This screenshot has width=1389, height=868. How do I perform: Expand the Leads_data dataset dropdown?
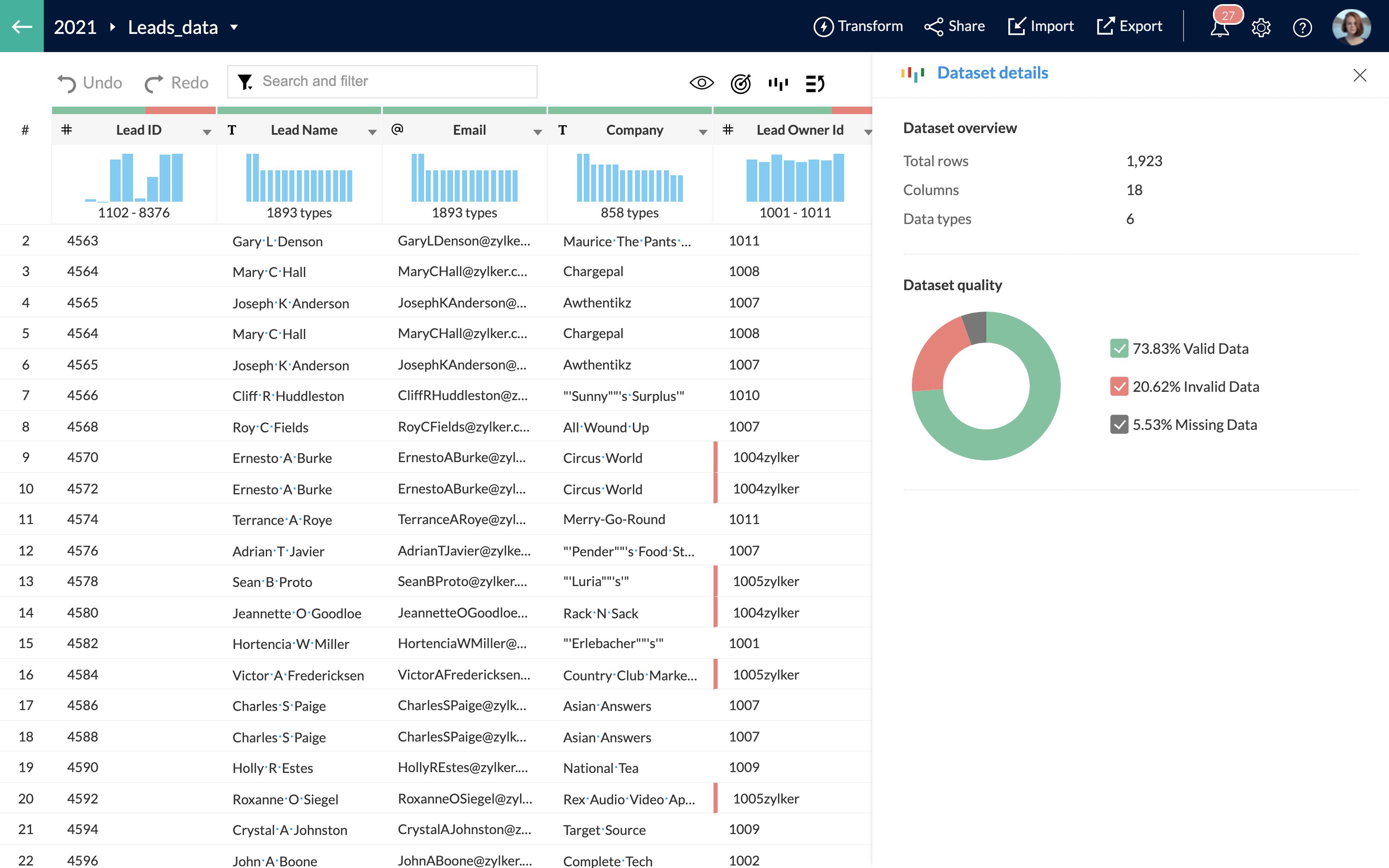[234, 27]
